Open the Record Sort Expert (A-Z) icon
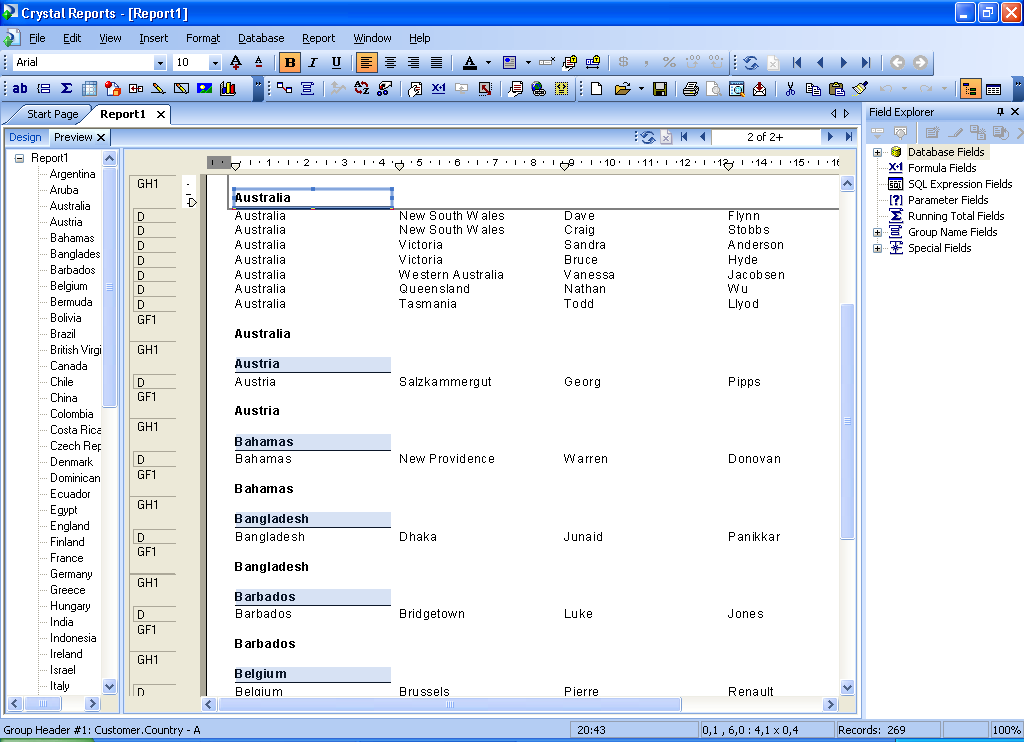1024x742 pixels. [362, 88]
